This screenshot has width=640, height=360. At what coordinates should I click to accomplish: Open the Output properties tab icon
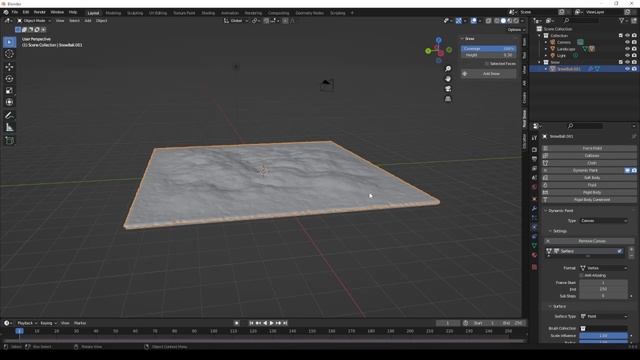pos(534,159)
